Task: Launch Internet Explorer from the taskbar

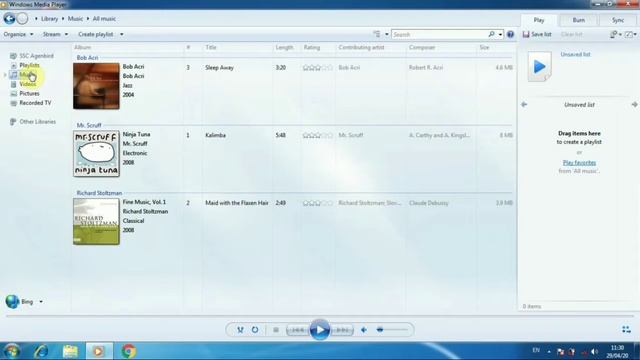Action: click(x=41, y=351)
